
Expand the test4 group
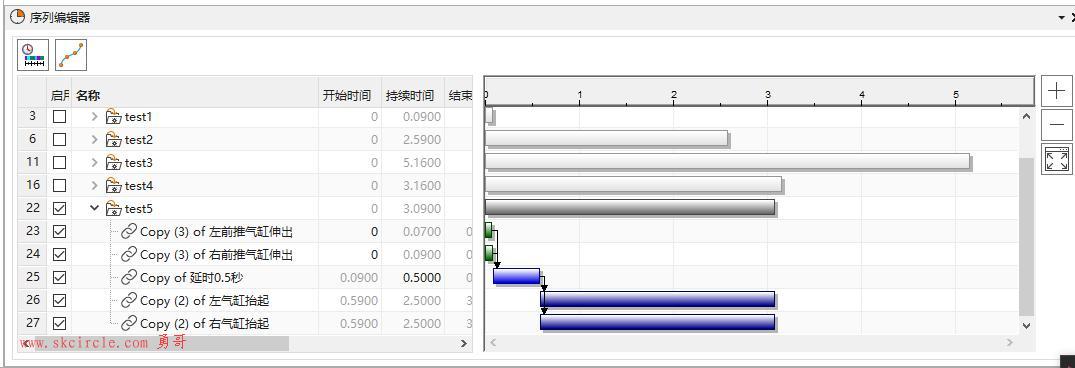pyautogui.click(x=95, y=186)
